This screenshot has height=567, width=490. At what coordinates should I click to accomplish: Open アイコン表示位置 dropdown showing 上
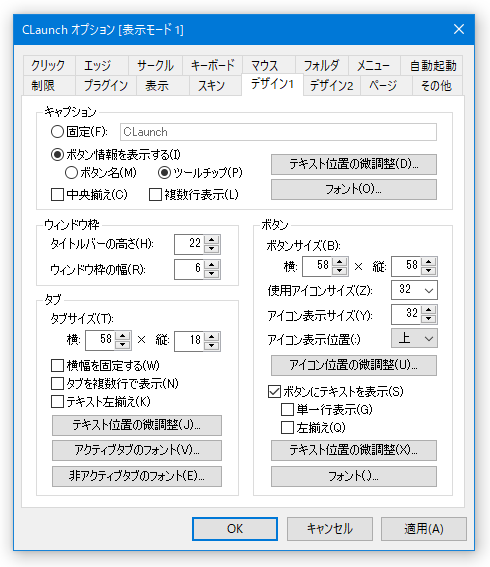pos(414,338)
